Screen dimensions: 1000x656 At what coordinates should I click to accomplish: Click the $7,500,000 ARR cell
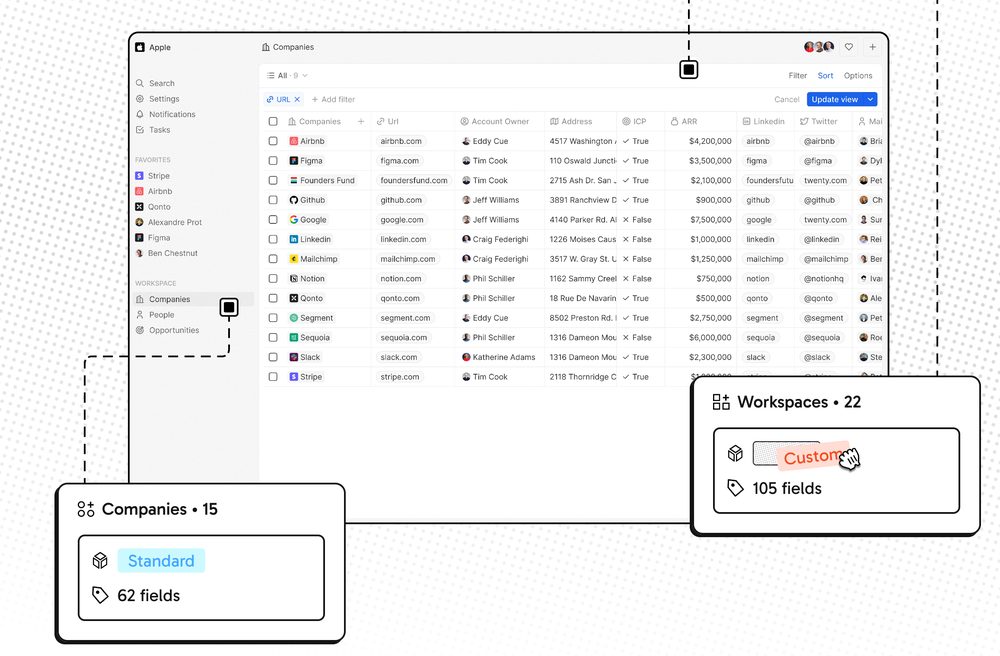click(710, 219)
